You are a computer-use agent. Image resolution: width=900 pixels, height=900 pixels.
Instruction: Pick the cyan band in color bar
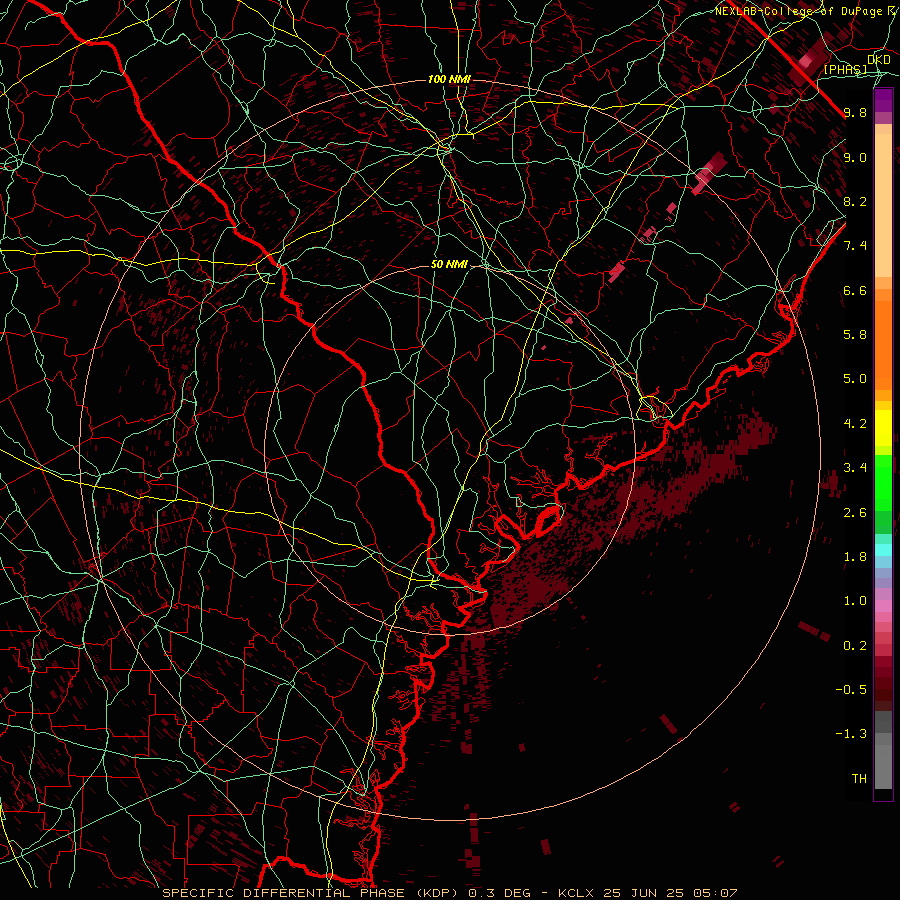click(x=883, y=550)
